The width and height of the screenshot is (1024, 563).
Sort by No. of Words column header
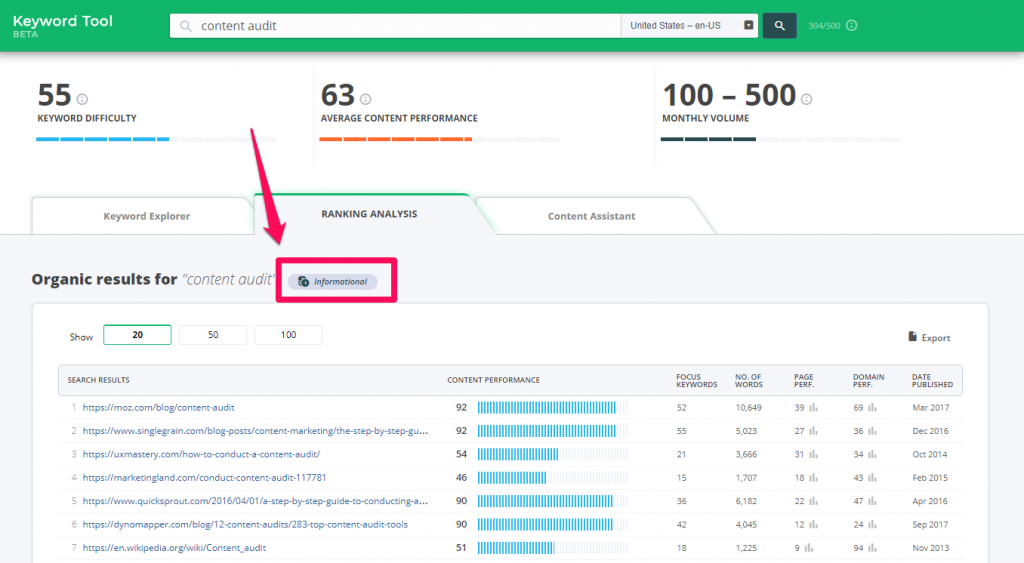(x=748, y=381)
